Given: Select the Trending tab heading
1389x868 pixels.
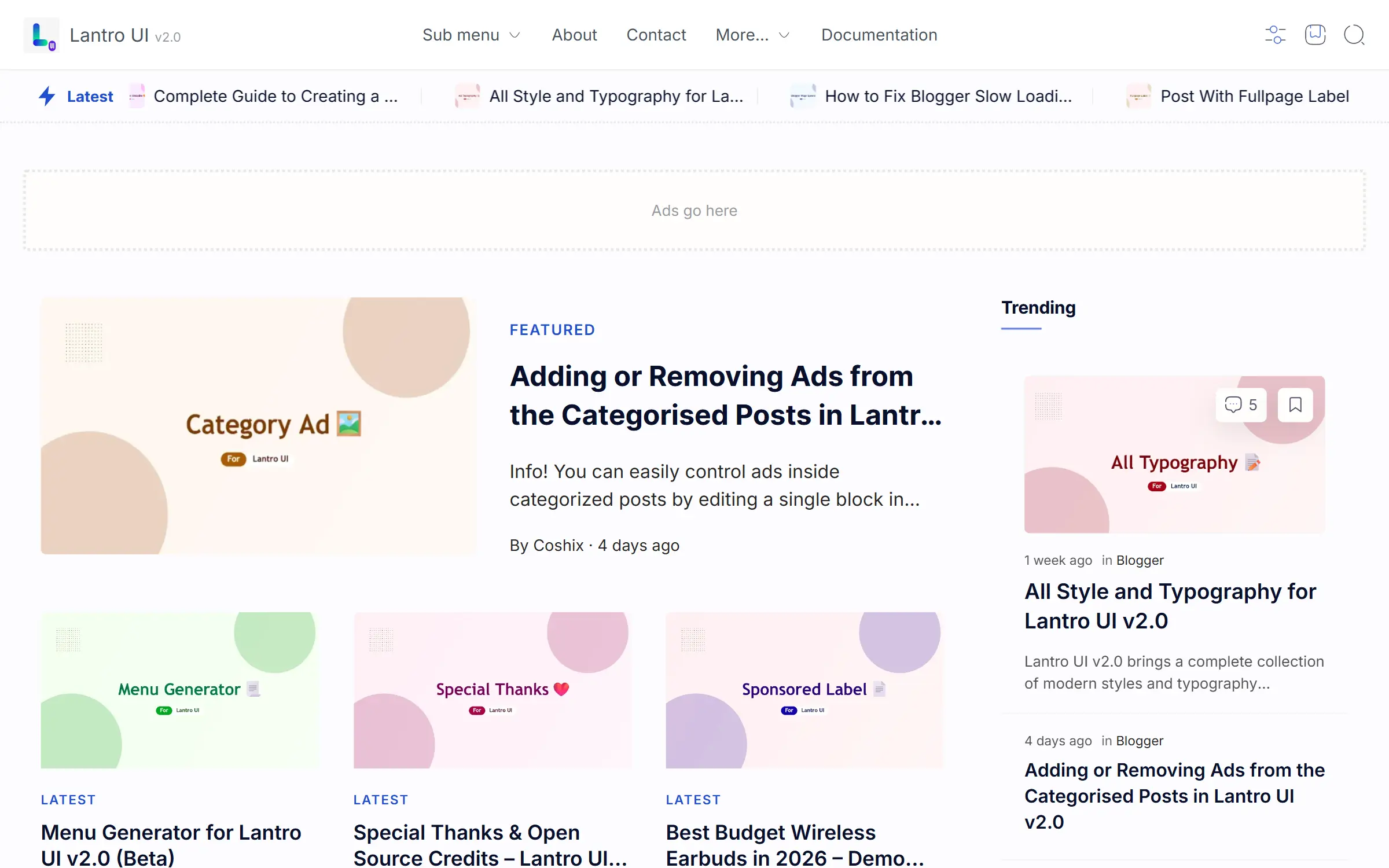Looking at the screenshot, I should pyautogui.click(x=1038, y=308).
